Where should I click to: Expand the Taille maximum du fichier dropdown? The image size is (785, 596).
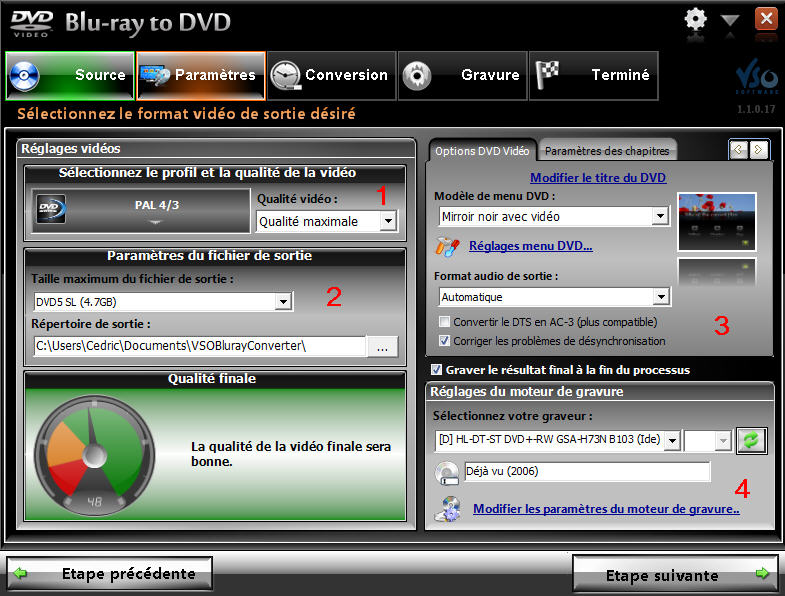click(163, 302)
